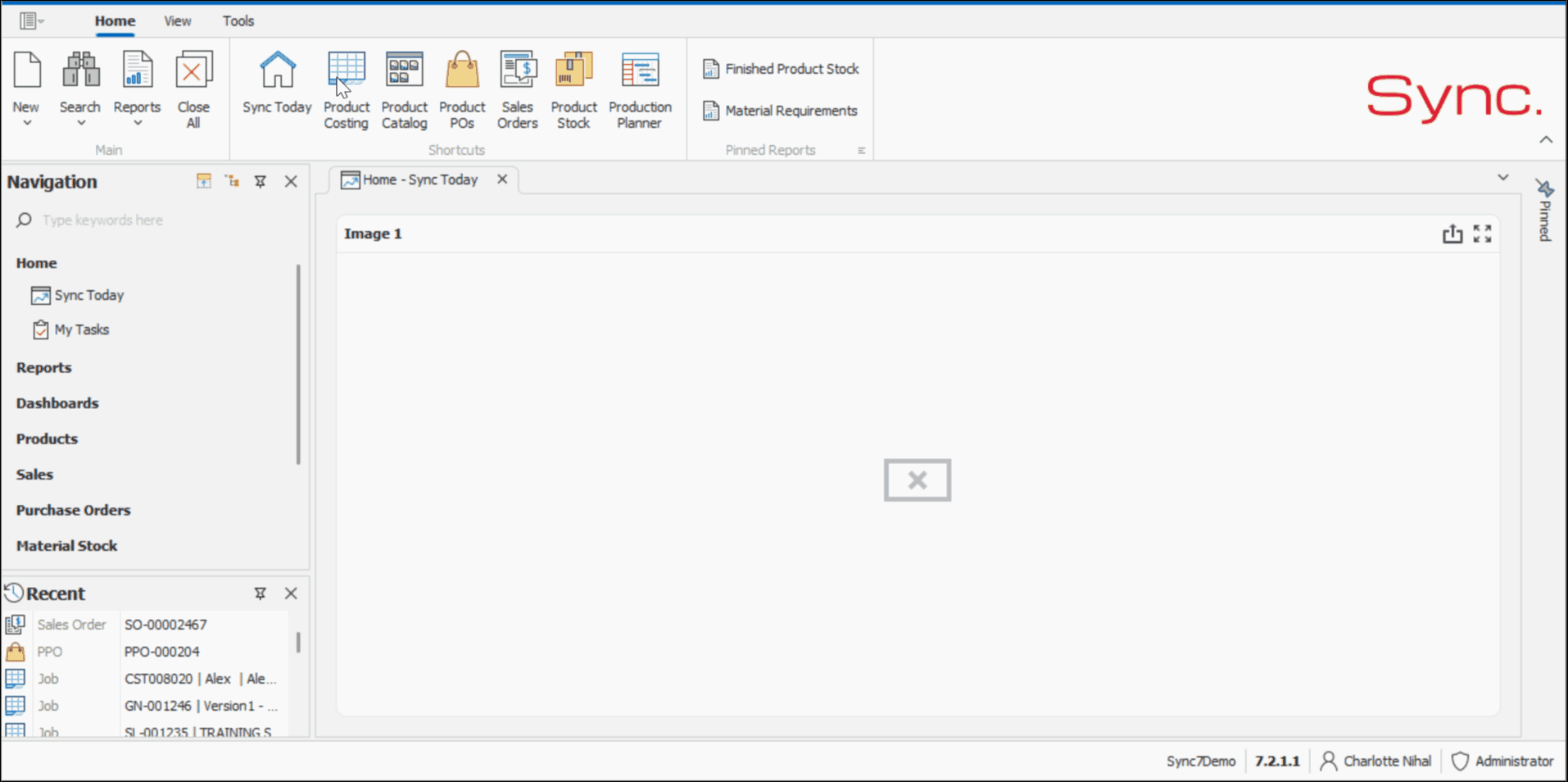Click the broken image placeholder
The width and height of the screenshot is (1568, 782).
click(x=918, y=480)
